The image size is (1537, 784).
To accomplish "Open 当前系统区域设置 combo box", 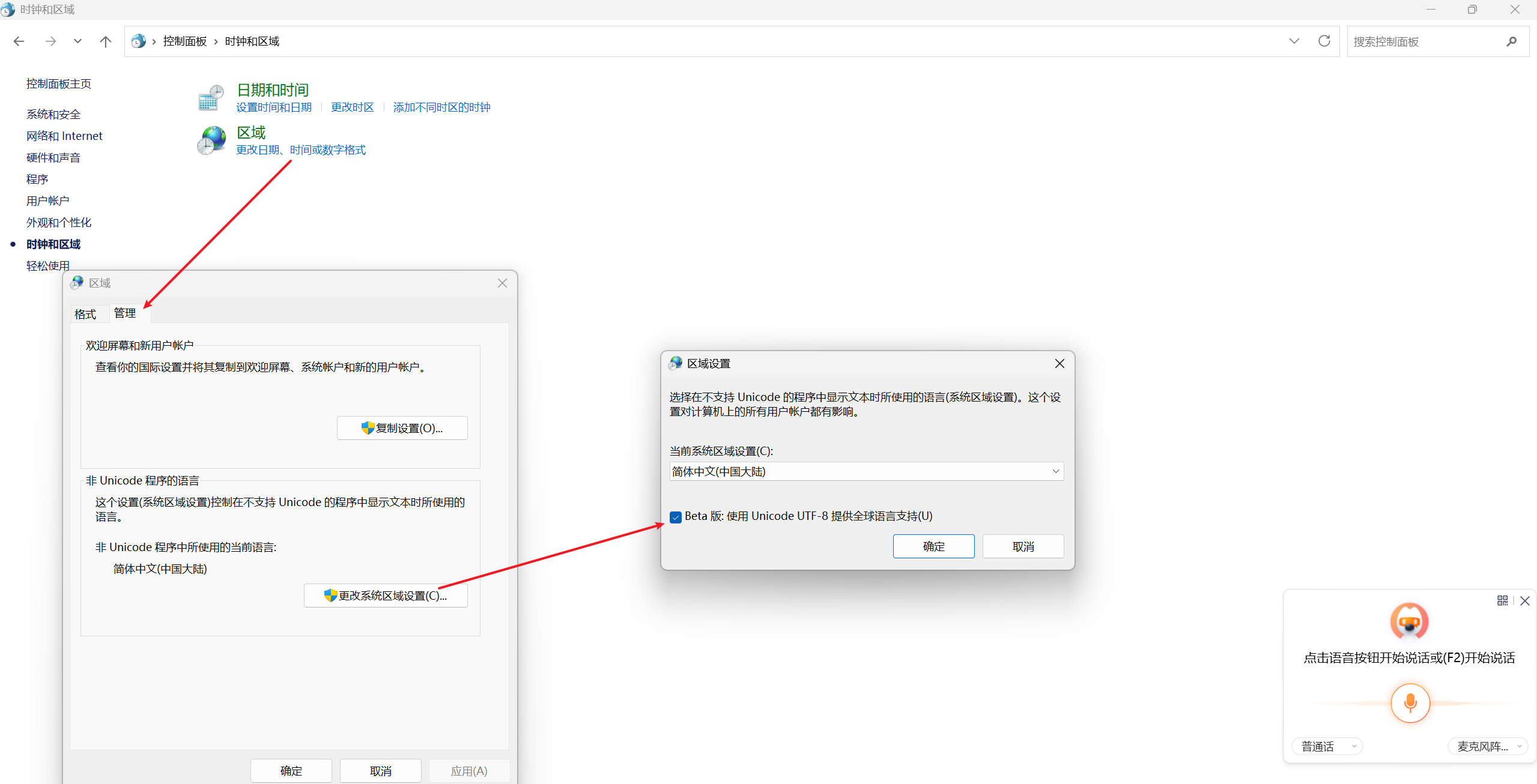I will click(x=867, y=471).
